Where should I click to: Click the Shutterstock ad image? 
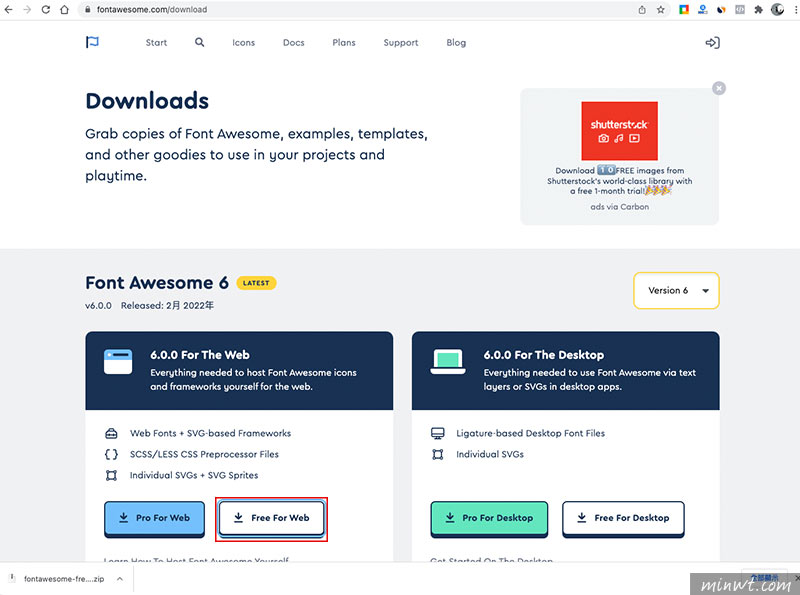(619, 131)
